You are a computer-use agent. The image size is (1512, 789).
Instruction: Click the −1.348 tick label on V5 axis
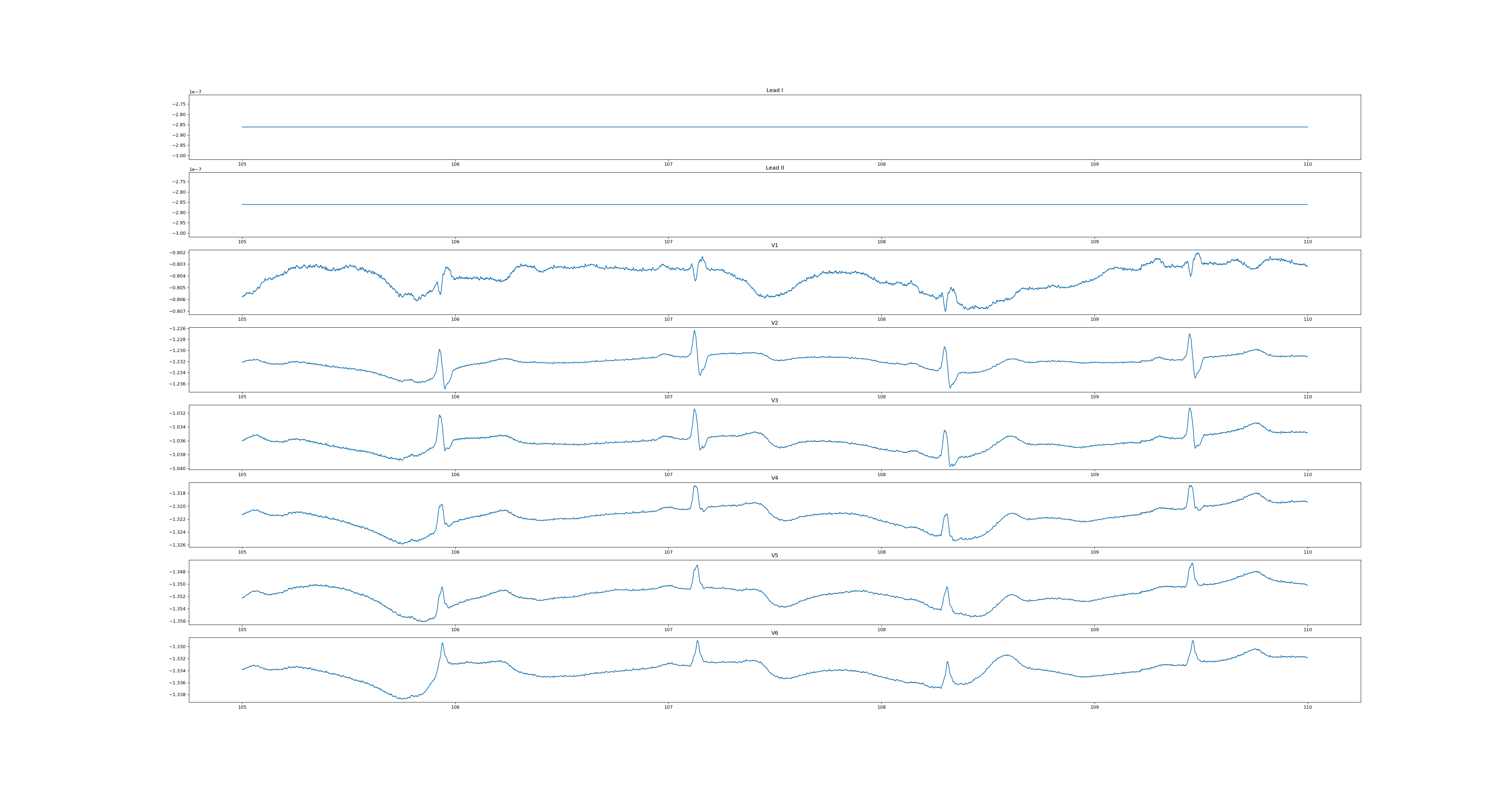click(x=178, y=572)
